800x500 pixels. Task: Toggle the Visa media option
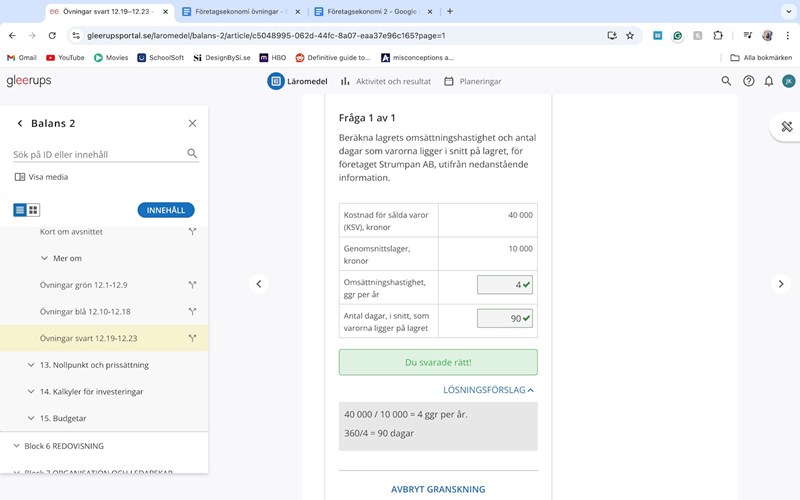[42, 177]
